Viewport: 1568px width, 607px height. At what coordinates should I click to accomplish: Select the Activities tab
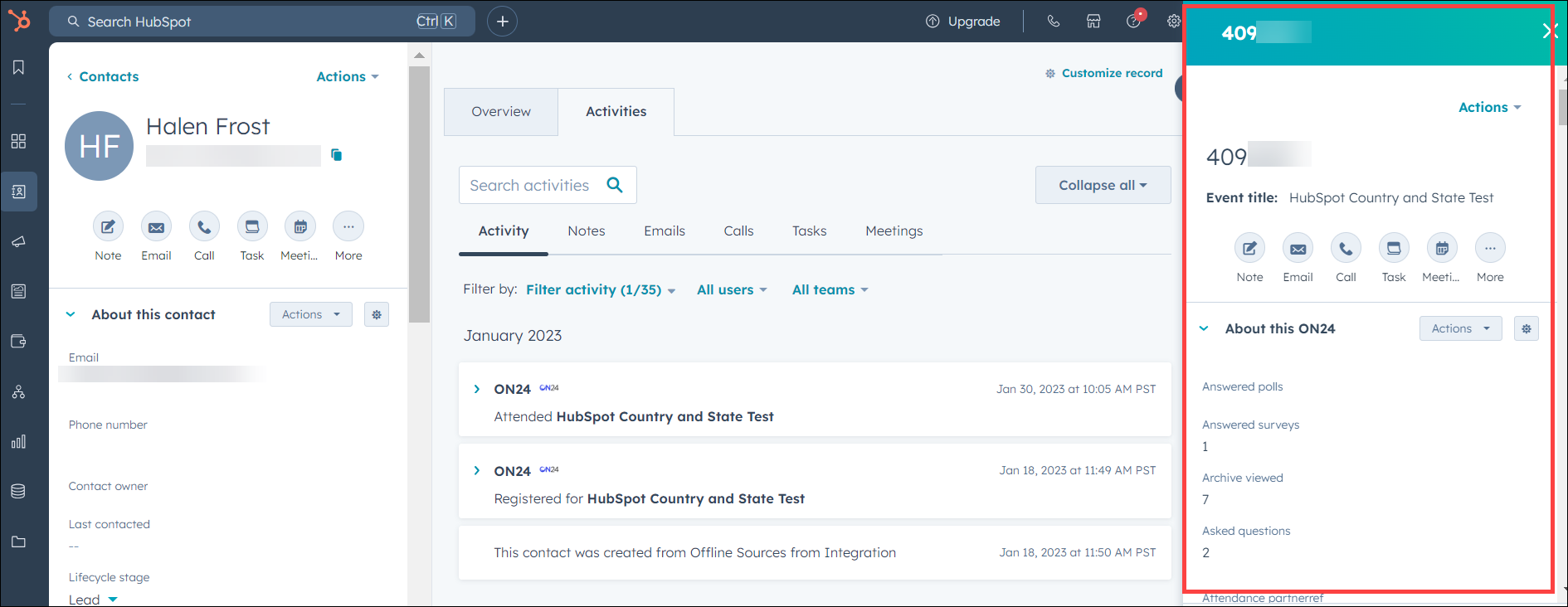[616, 112]
